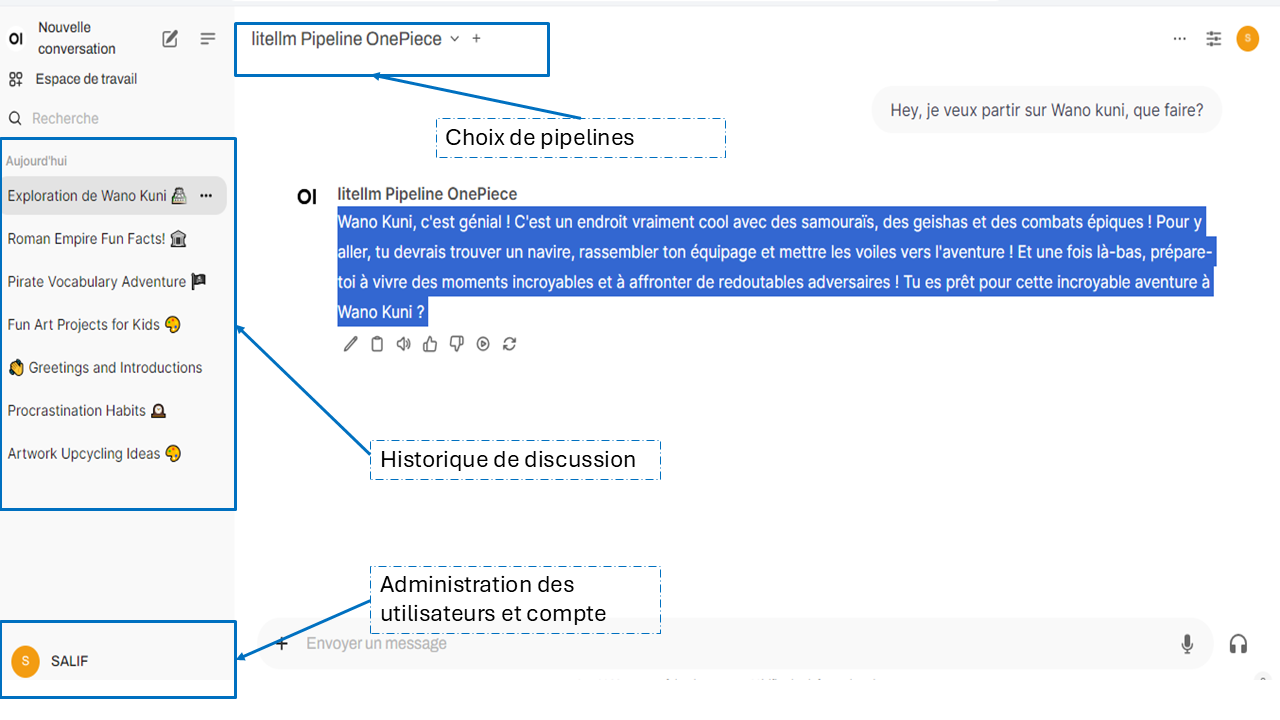Collapse the sidebar using the menu-lines icon
1280x720 pixels.
coord(208,39)
